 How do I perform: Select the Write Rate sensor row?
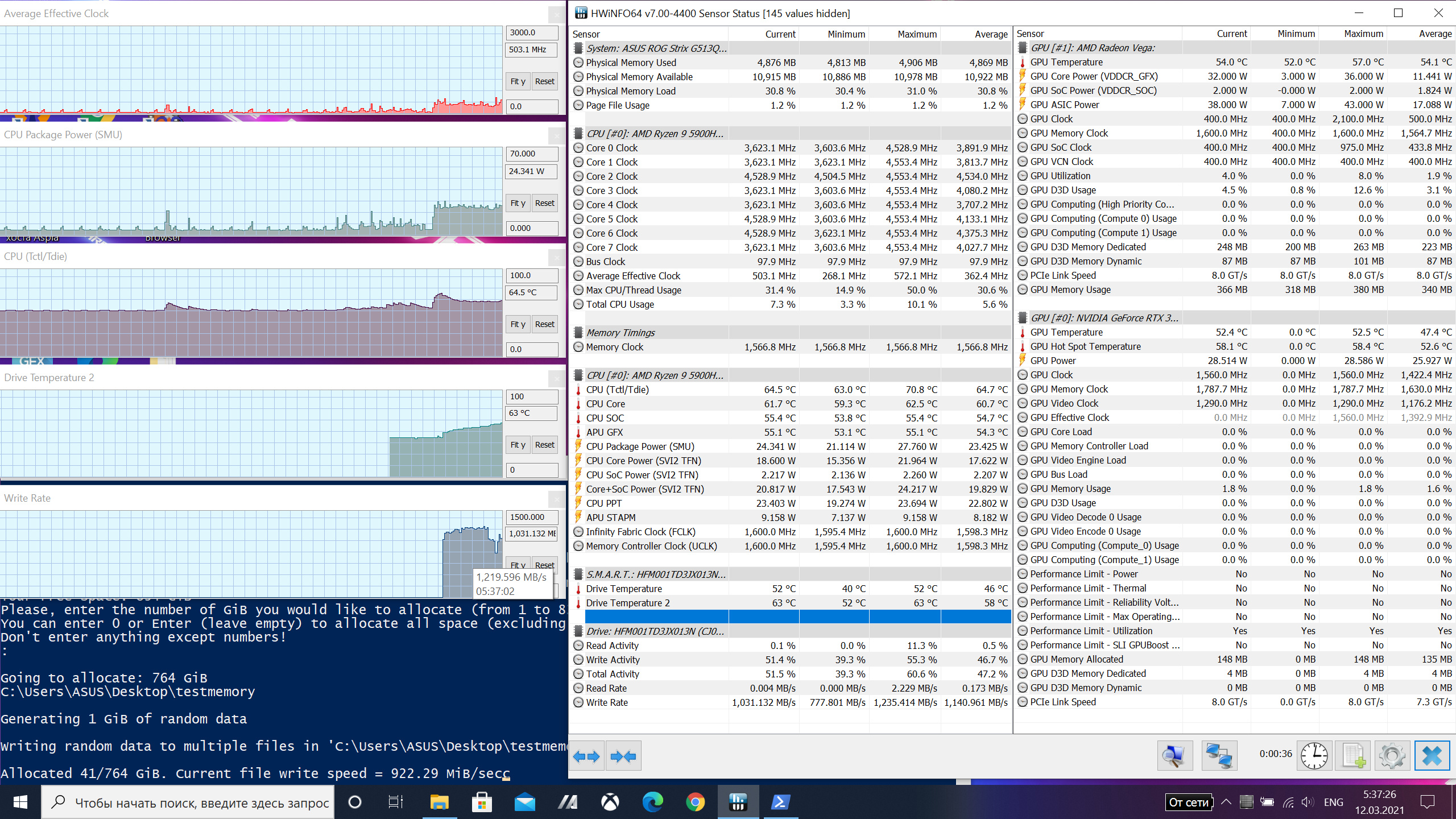tap(791, 702)
